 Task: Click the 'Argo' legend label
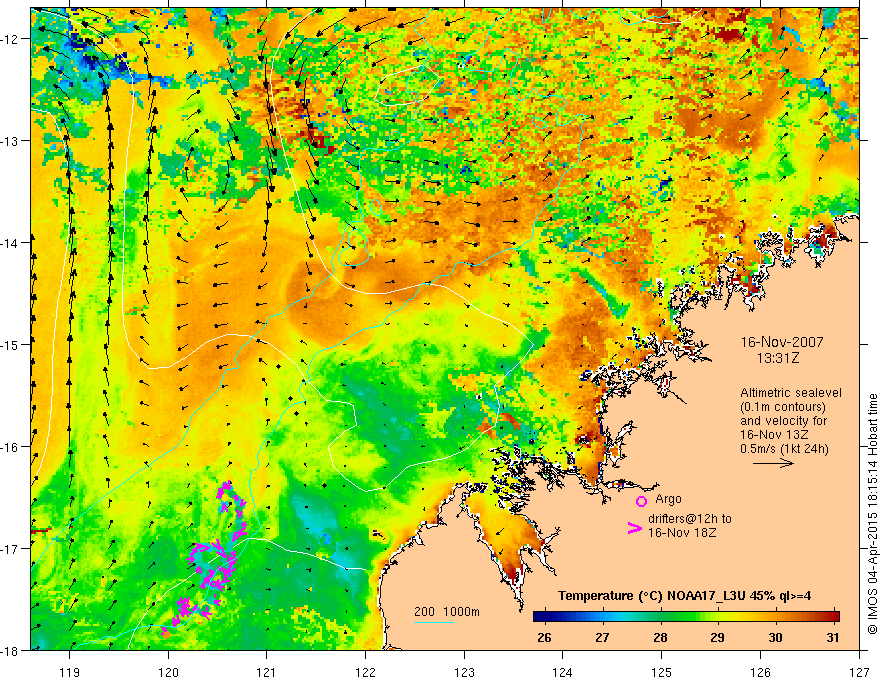pos(668,499)
